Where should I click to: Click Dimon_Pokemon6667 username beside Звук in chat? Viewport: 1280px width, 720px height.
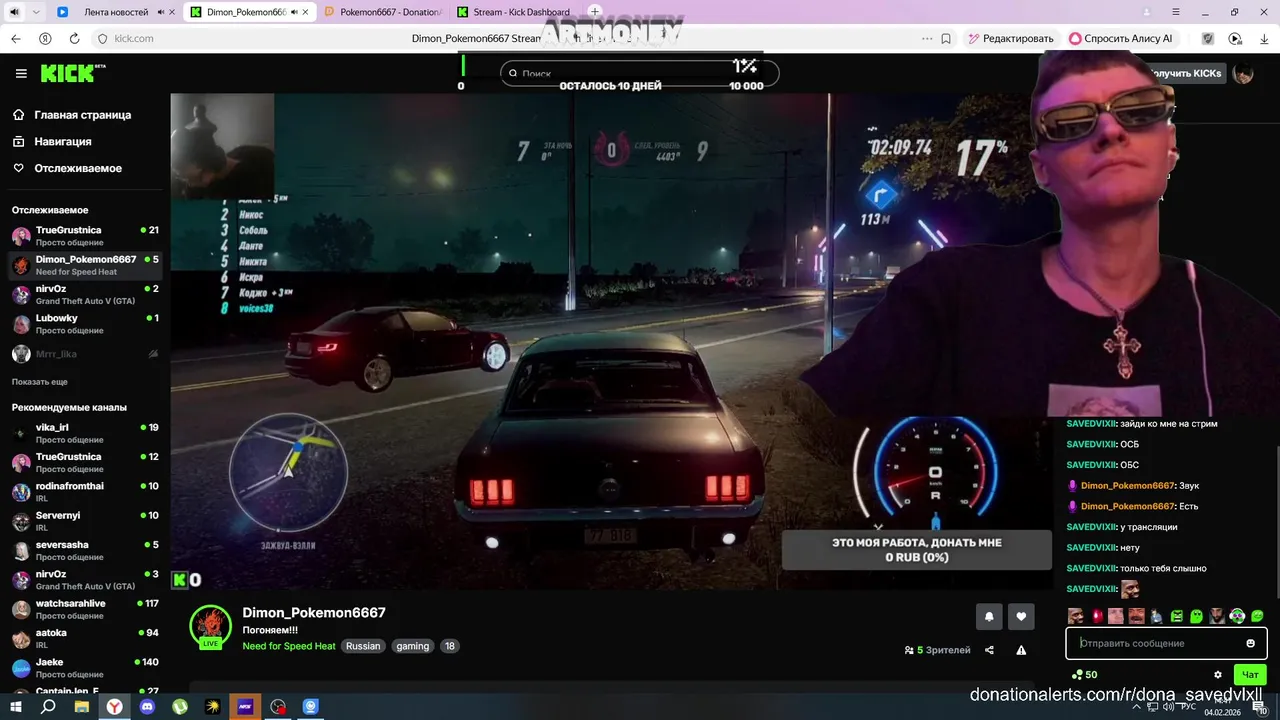coord(1127,485)
